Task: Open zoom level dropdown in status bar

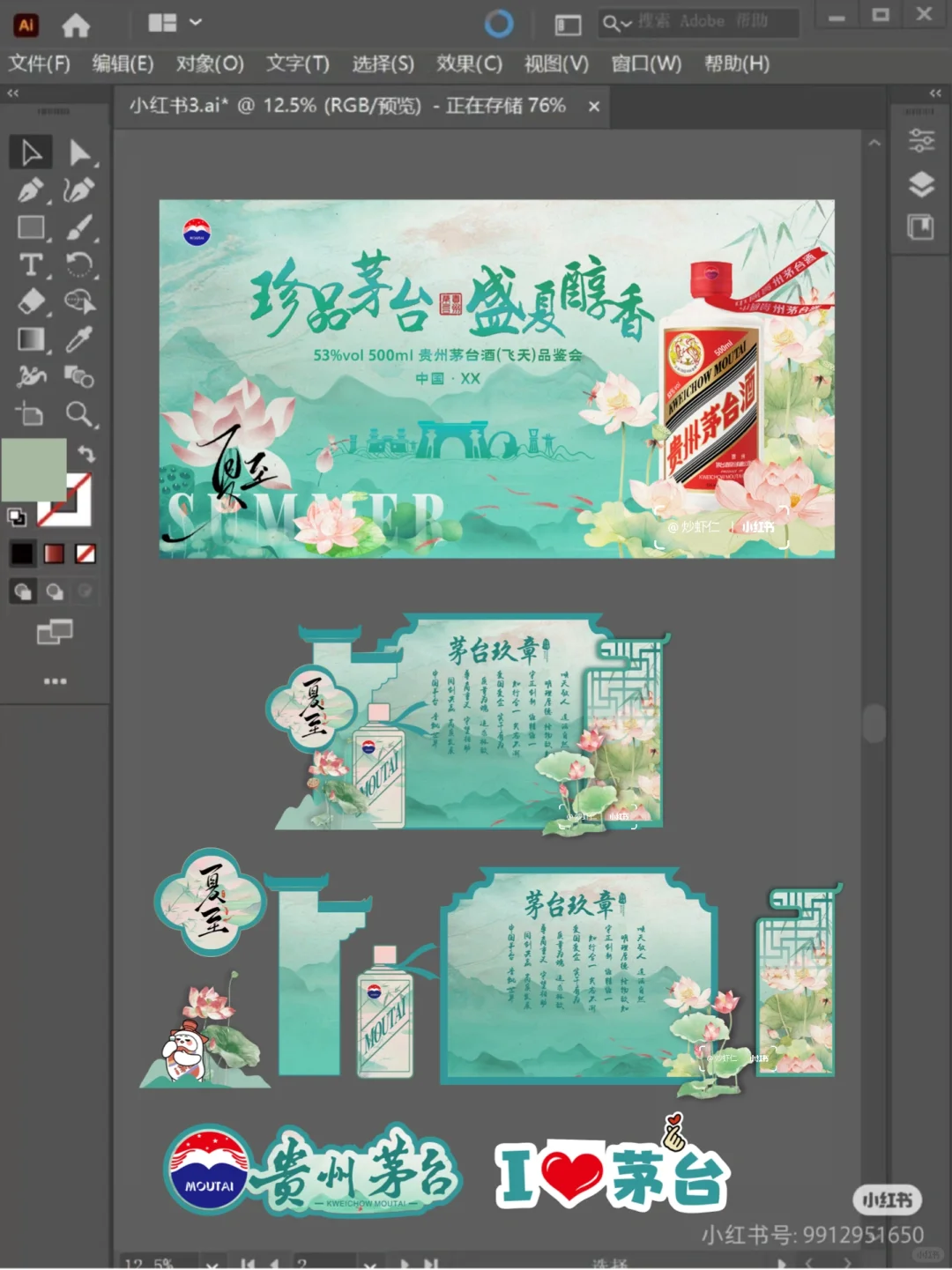Action: coord(212,1263)
